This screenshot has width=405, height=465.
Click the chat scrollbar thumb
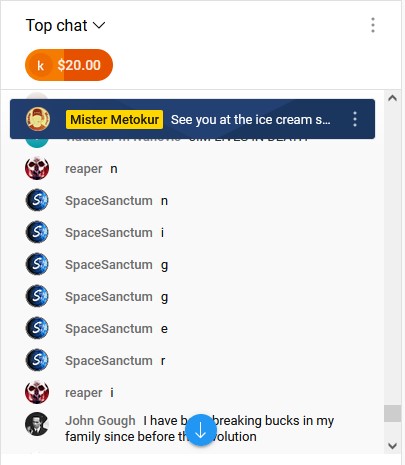pyautogui.click(x=393, y=414)
